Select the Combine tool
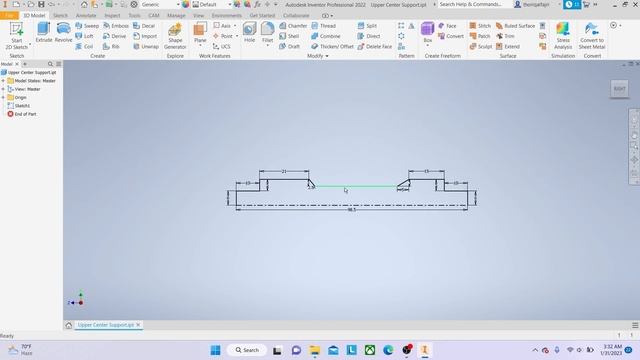 pyautogui.click(x=325, y=36)
